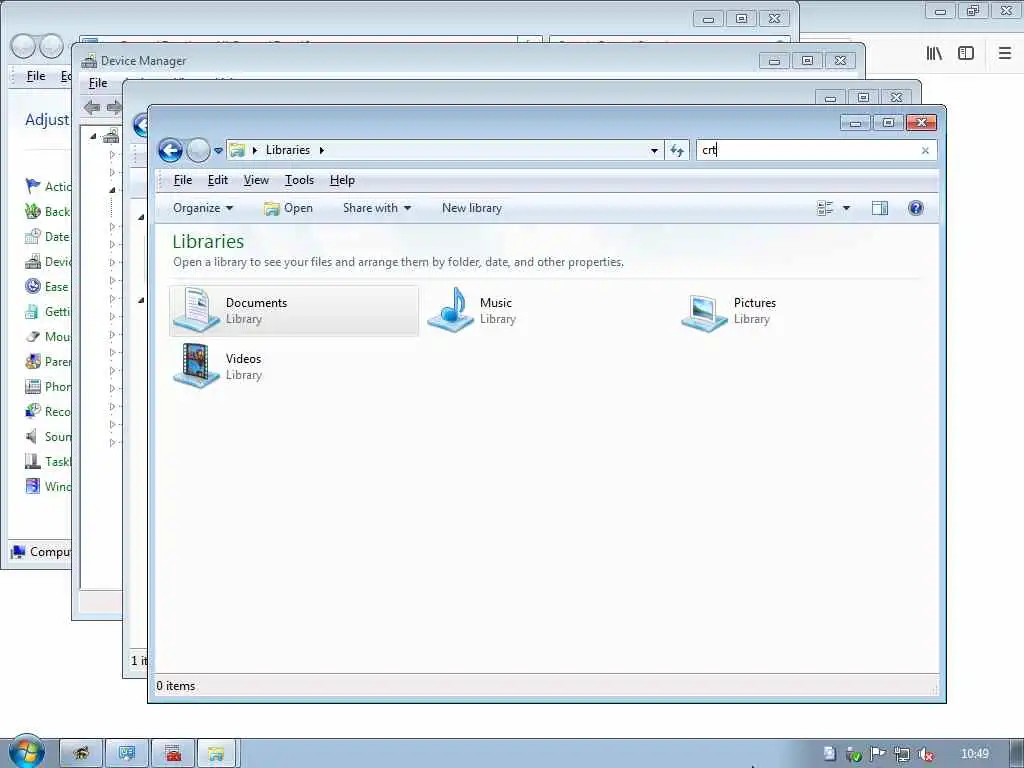Open the browser library icon at top right
1024x768 pixels.
(x=934, y=54)
